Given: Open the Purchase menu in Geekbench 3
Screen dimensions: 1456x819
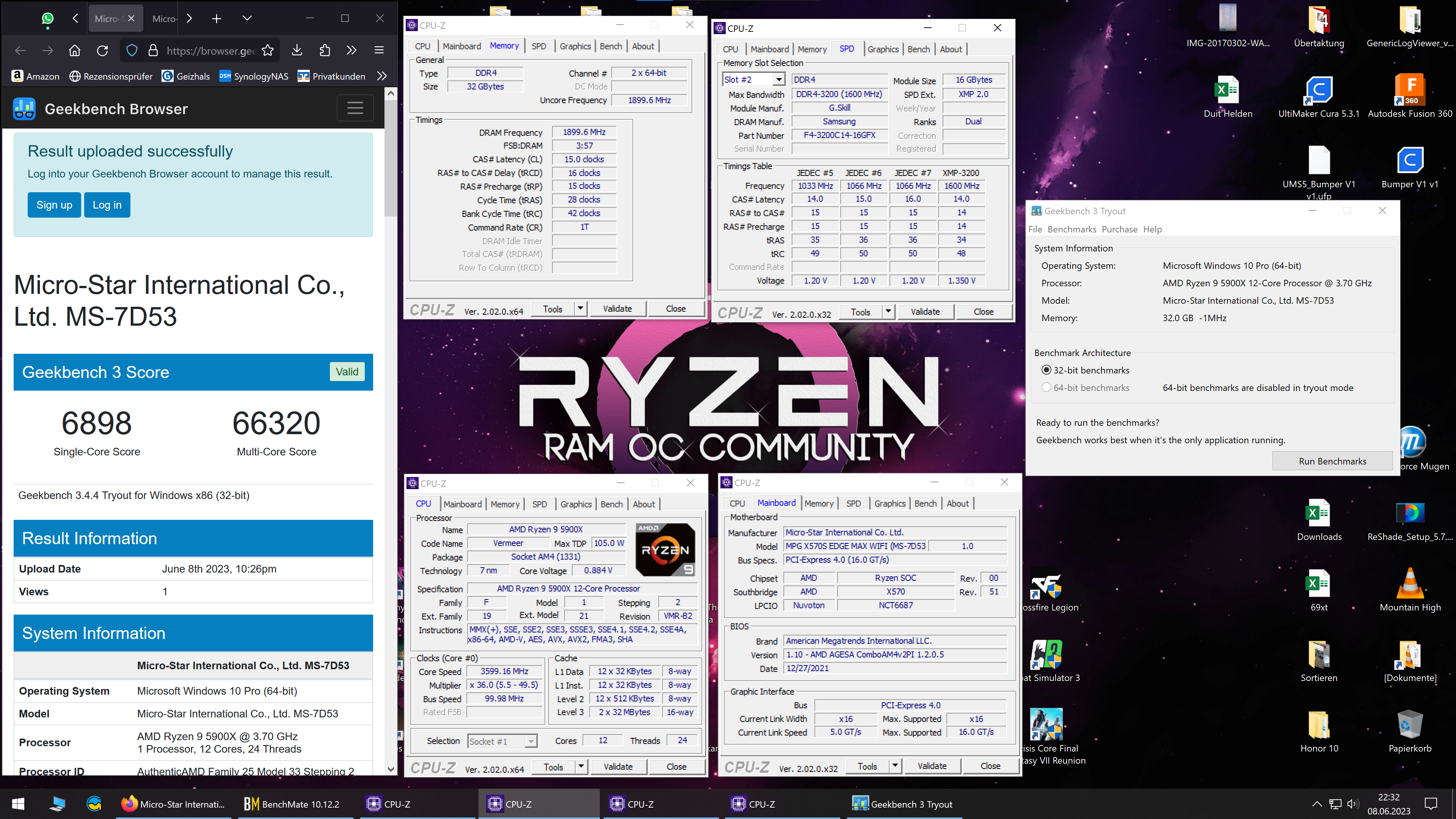Looking at the screenshot, I should 1119,229.
